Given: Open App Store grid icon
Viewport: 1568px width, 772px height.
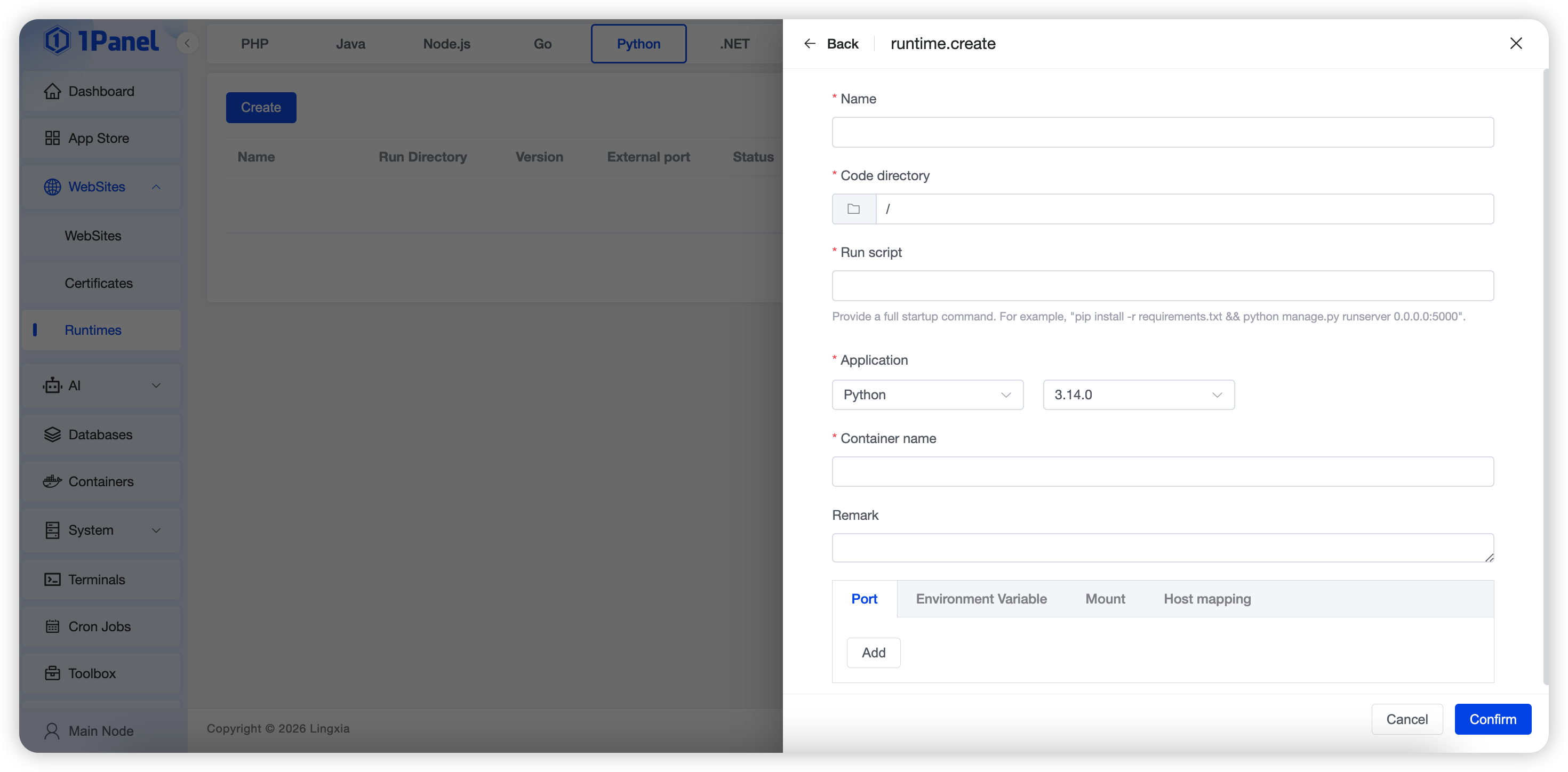Looking at the screenshot, I should (x=52, y=138).
